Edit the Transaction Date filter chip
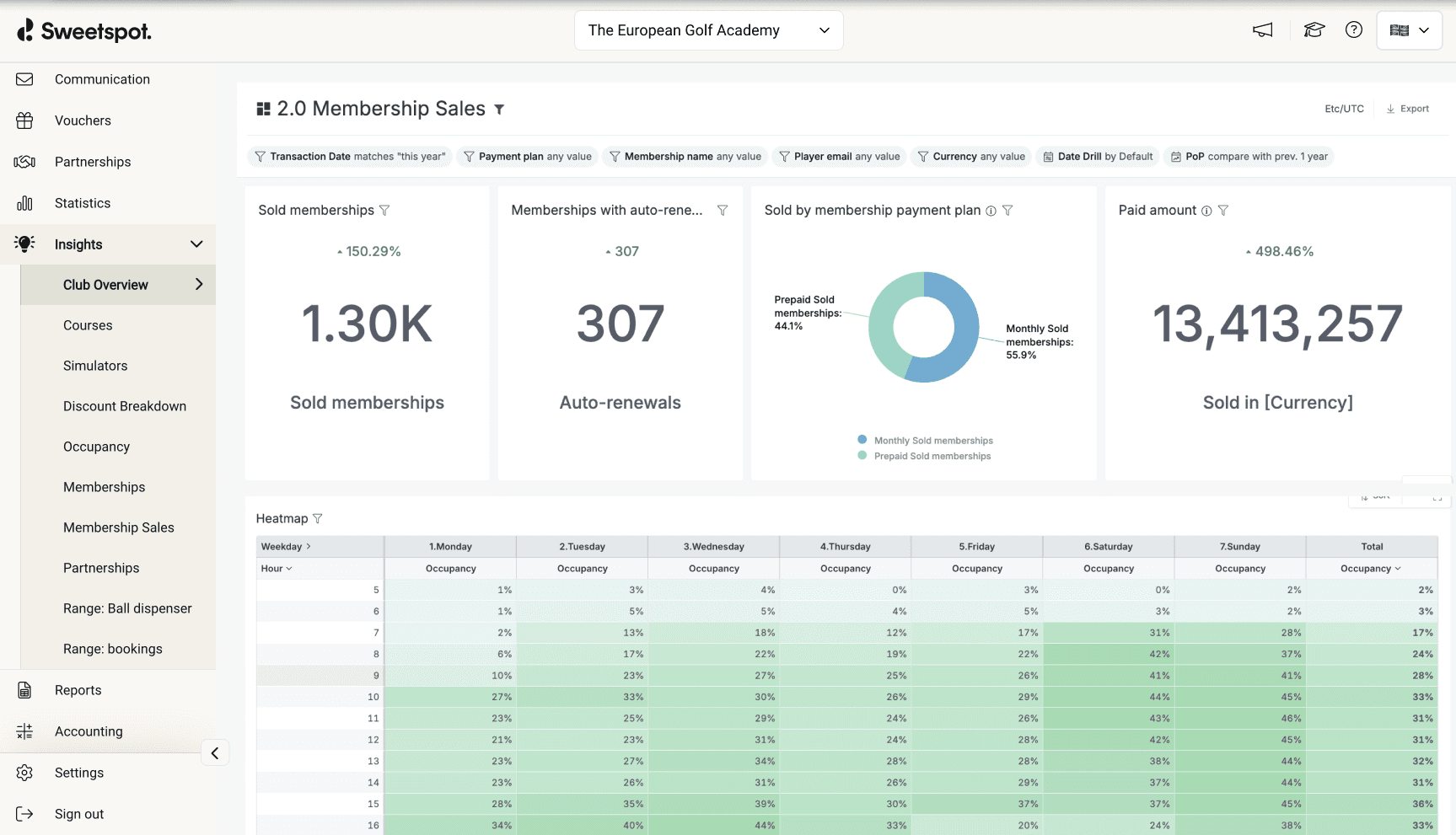 click(350, 157)
